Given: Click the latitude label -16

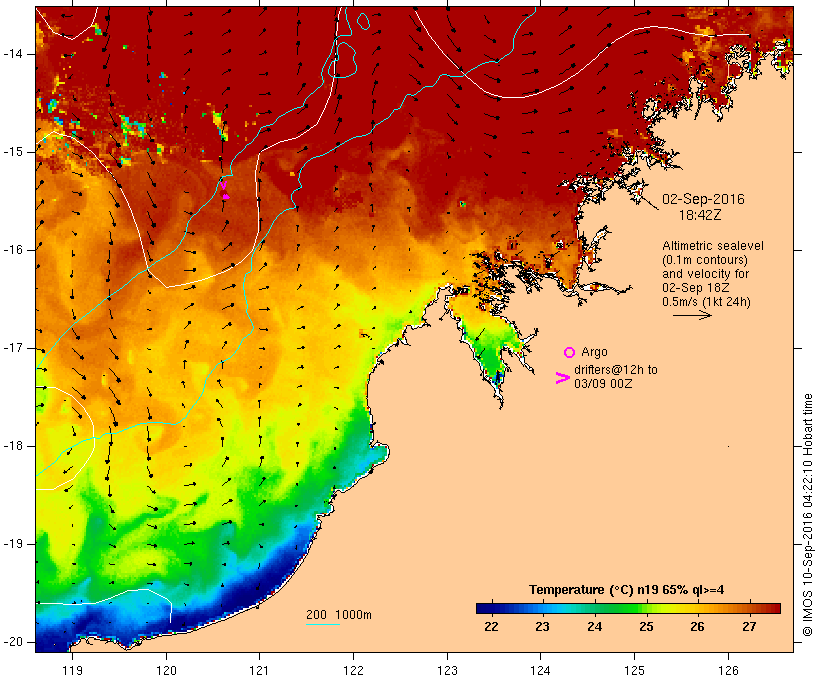Looking at the screenshot, I should point(13,250).
